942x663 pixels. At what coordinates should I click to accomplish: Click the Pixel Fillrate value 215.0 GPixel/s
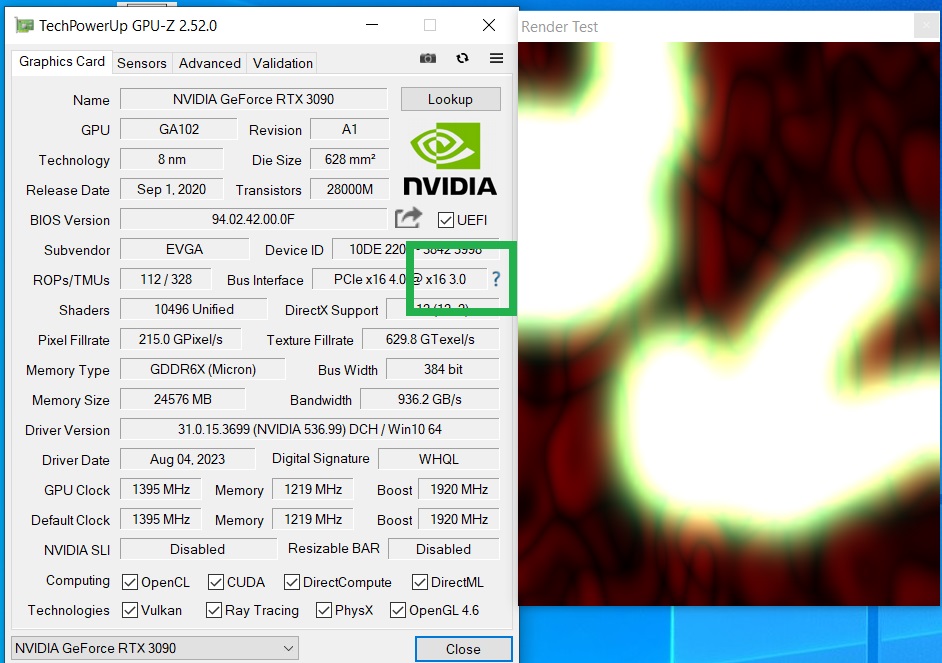(181, 339)
